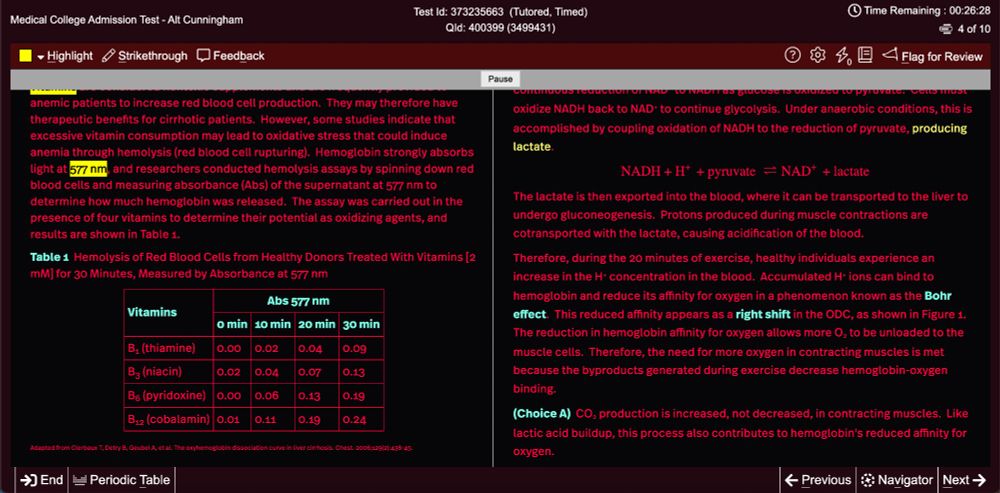The height and width of the screenshot is (493, 1000).
Task: Select the B3 (niacin) table row label
Action: (x=155, y=372)
